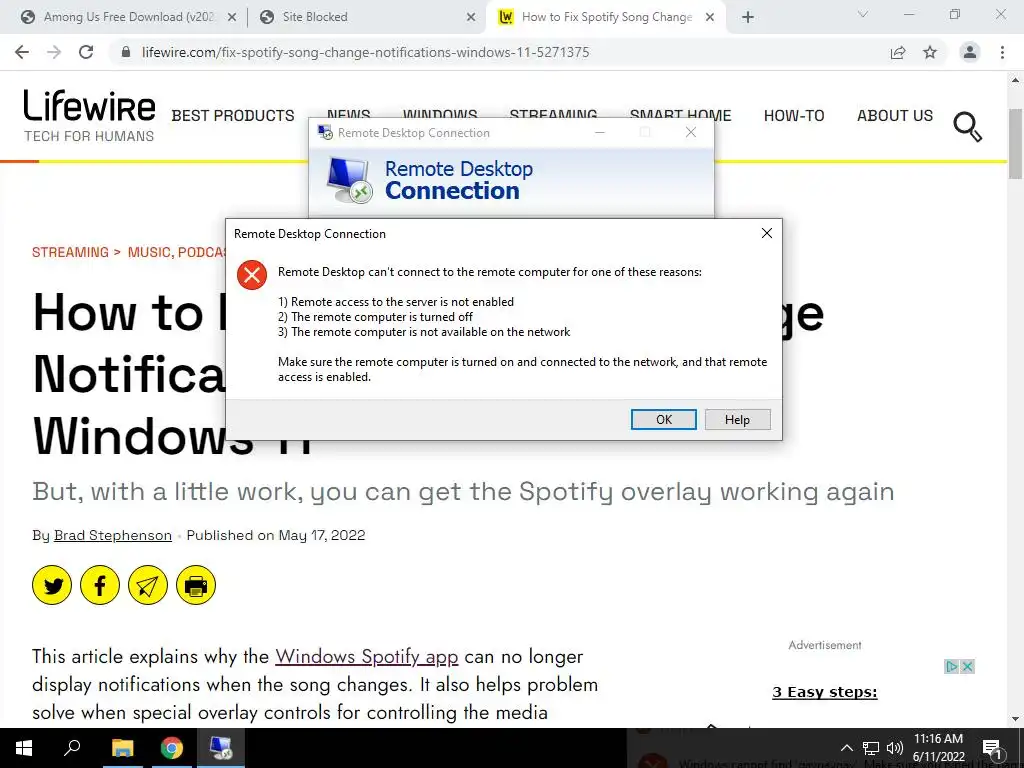The width and height of the screenshot is (1024, 768).
Task: Print the article with the printer icon
Action: [196, 585]
